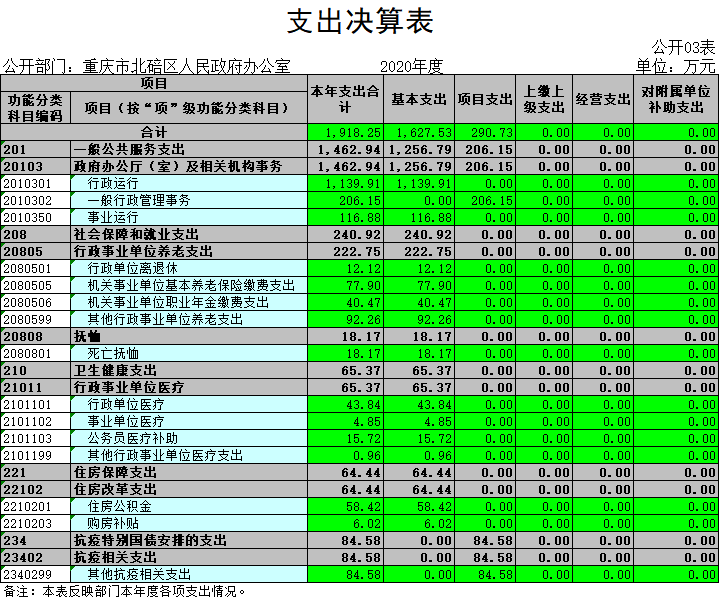Select the 其他行政事业单位养老支出 cell
This screenshot has height=600, width=719.
coord(189,319)
